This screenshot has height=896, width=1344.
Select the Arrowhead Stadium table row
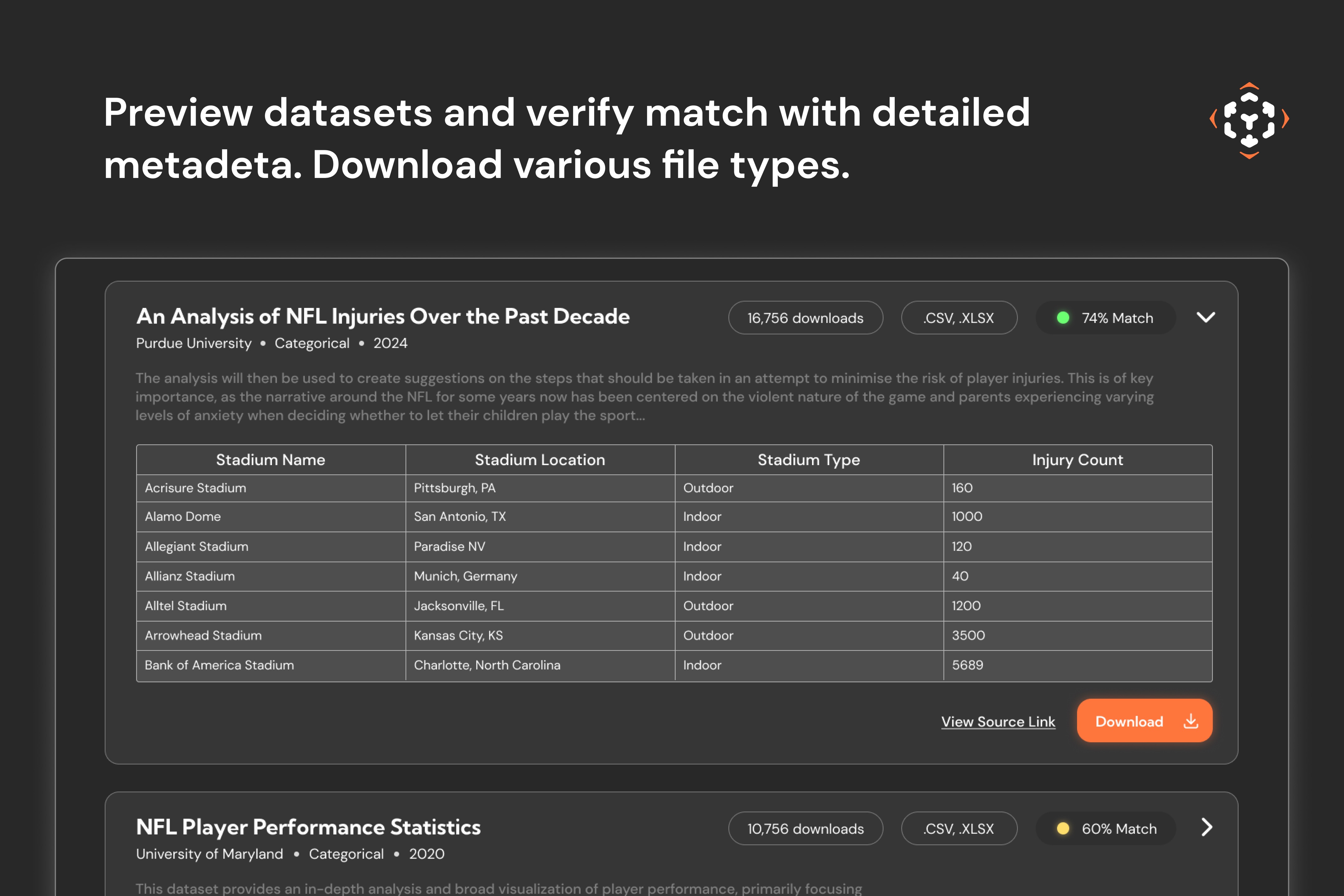click(x=203, y=635)
